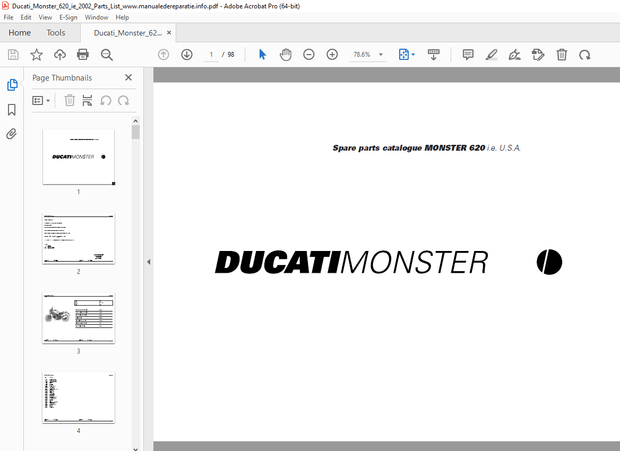Go to previous page arrow
The image size is (620, 451).
[x=163, y=55]
